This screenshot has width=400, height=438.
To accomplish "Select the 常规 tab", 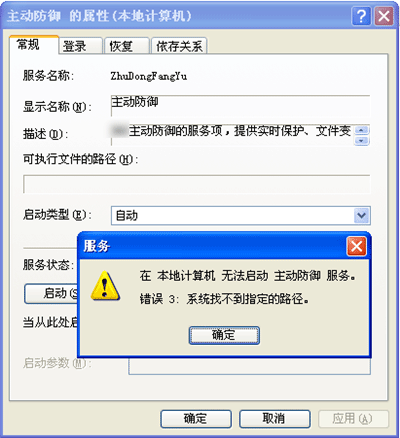I will tap(34, 45).
